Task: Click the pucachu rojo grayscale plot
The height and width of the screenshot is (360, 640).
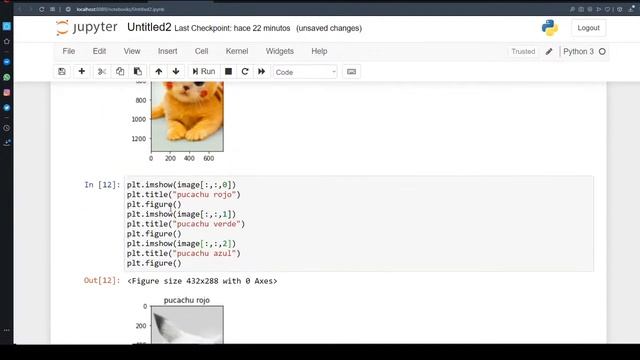Action: click(187, 324)
